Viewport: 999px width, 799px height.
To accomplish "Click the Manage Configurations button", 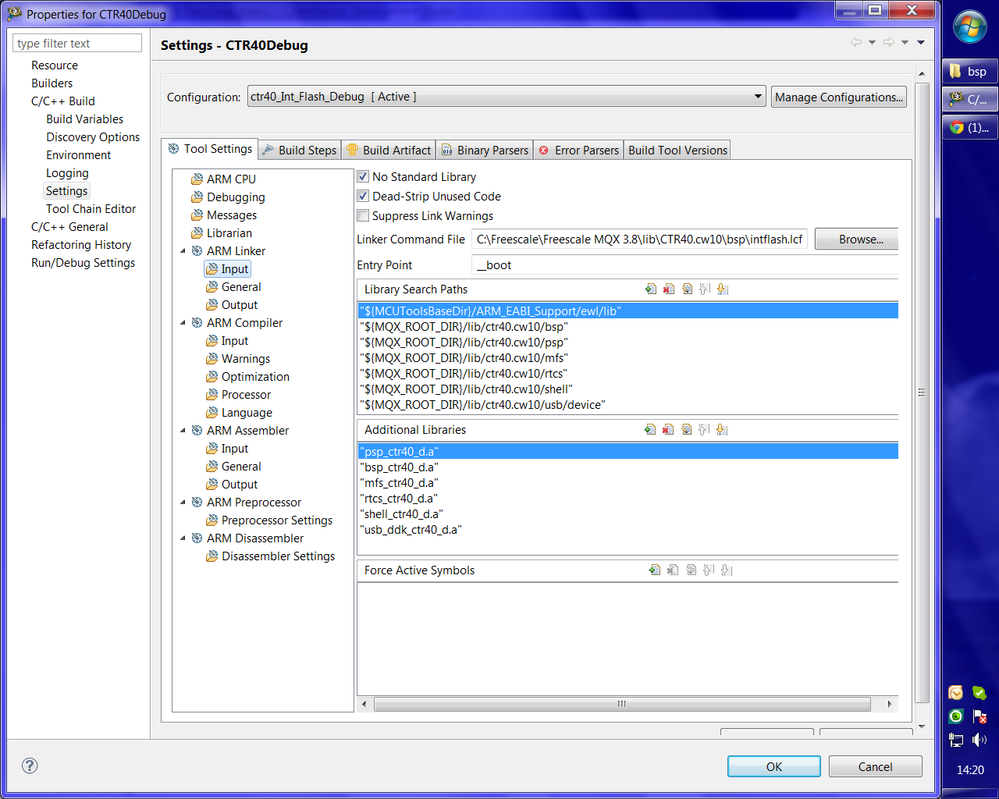I will pos(838,97).
